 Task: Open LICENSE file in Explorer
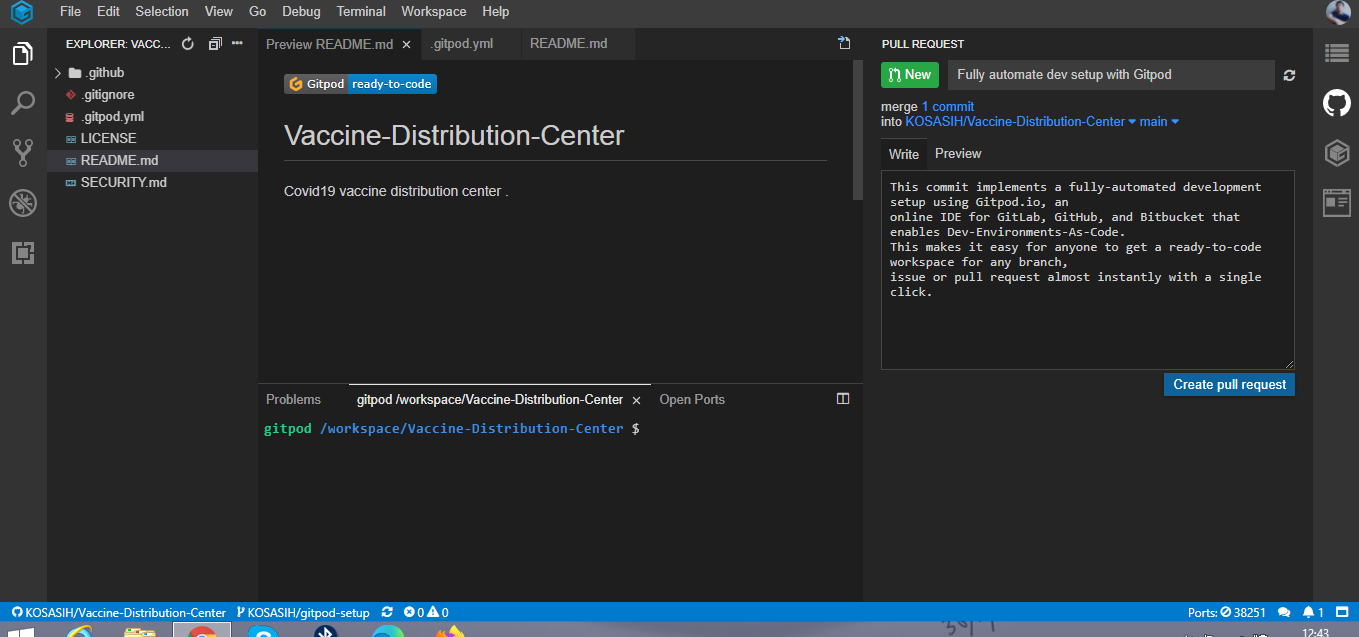152,138
